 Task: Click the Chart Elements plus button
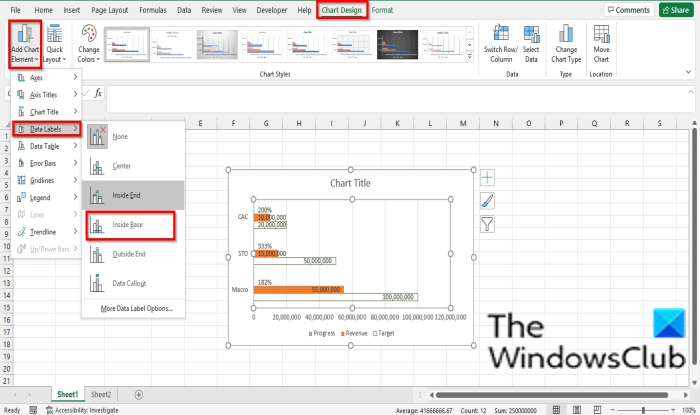pyautogui.click(x=487, y=178)
